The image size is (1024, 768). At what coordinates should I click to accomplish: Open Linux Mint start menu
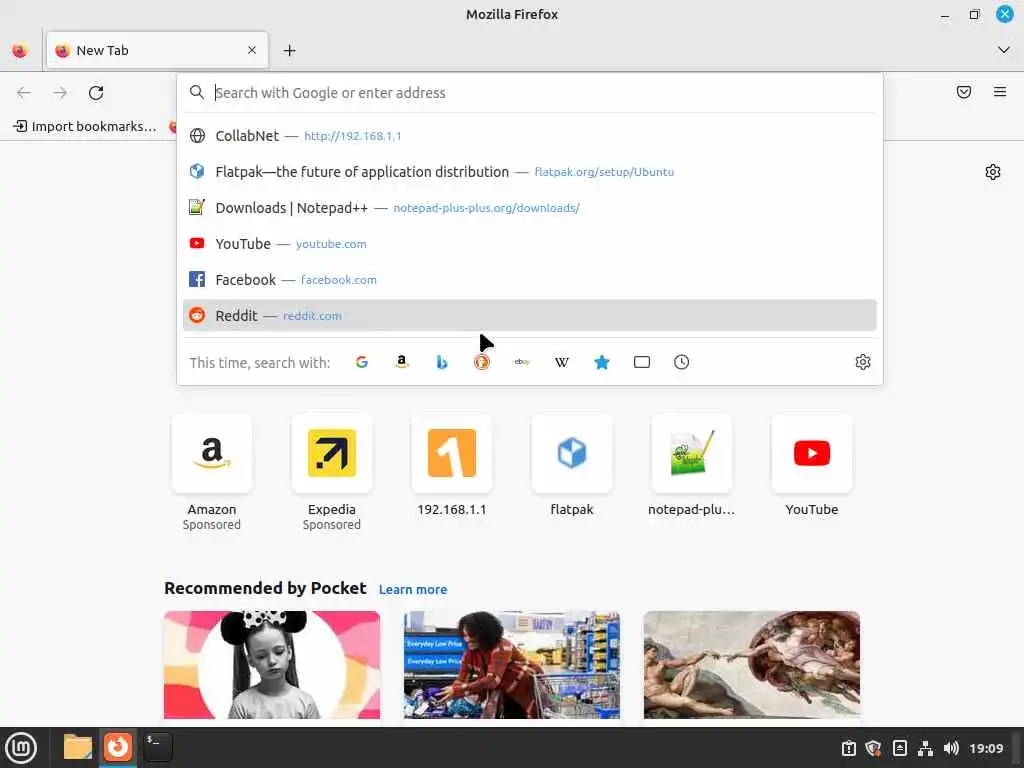coord(21,748)
